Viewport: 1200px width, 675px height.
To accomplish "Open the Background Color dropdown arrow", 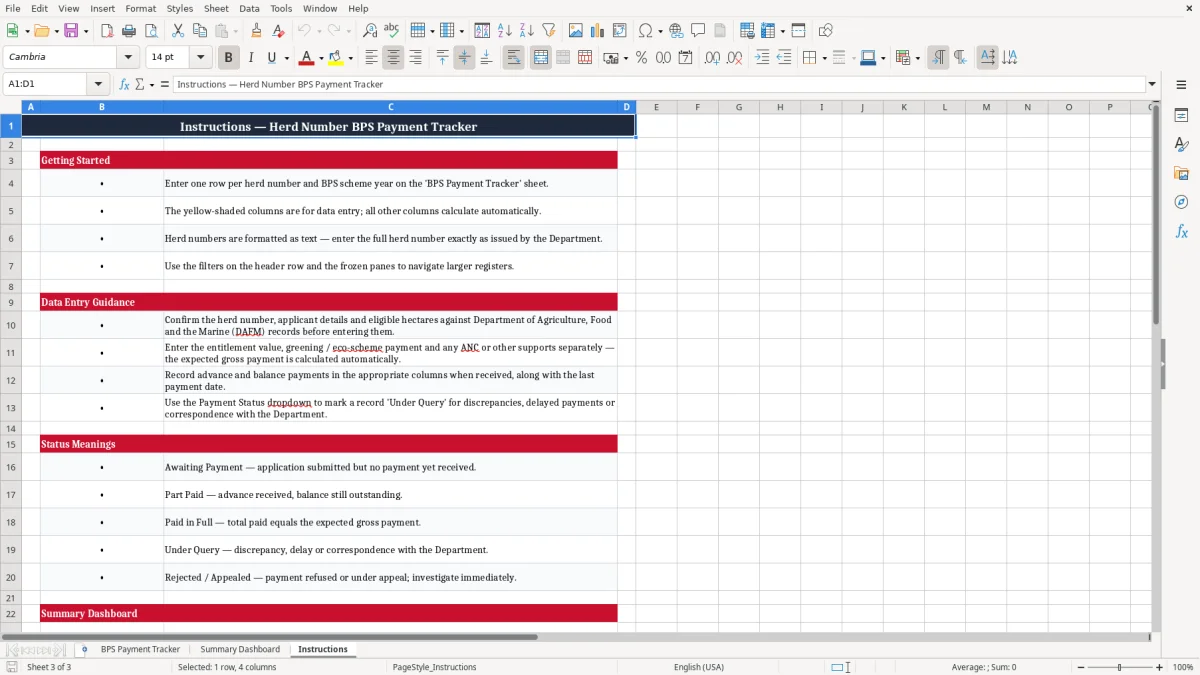I will [350, 58].
